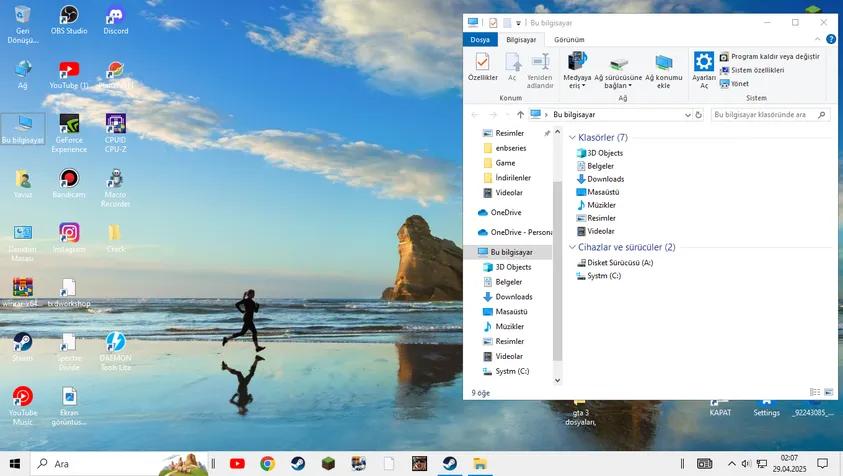Open the Quick Access Toolbar customize dropdown

pos(518,23)
